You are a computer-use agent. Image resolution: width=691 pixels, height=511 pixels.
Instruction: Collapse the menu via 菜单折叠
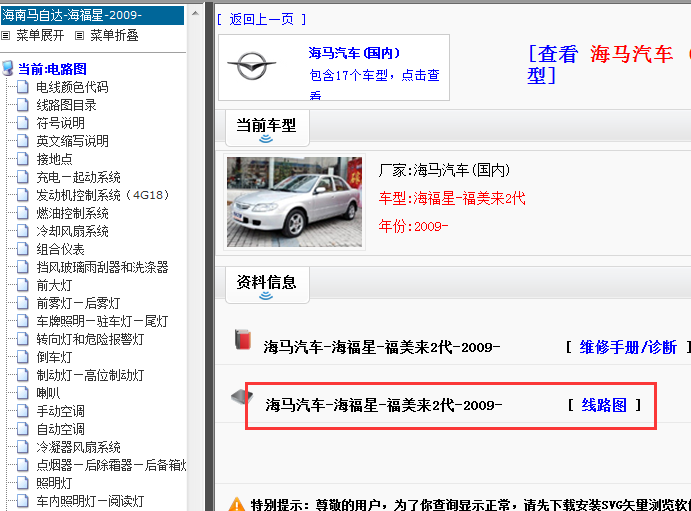(114, 35)
